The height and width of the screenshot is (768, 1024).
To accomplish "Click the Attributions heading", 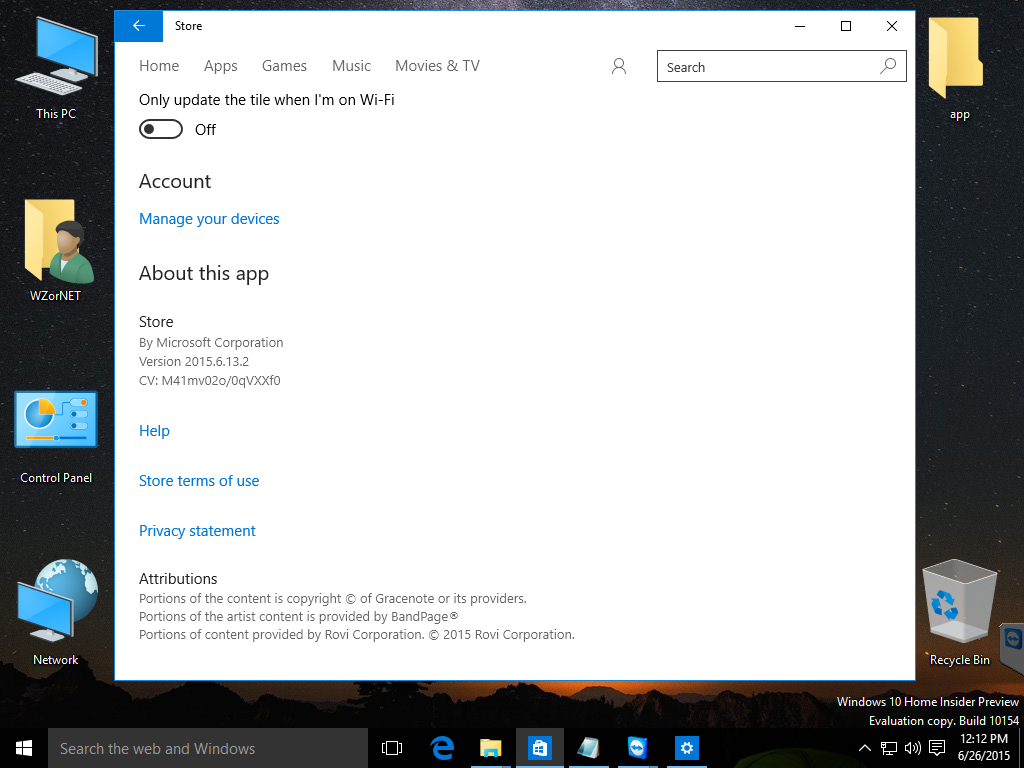I will pyautogui.click(x=178, y=579).
